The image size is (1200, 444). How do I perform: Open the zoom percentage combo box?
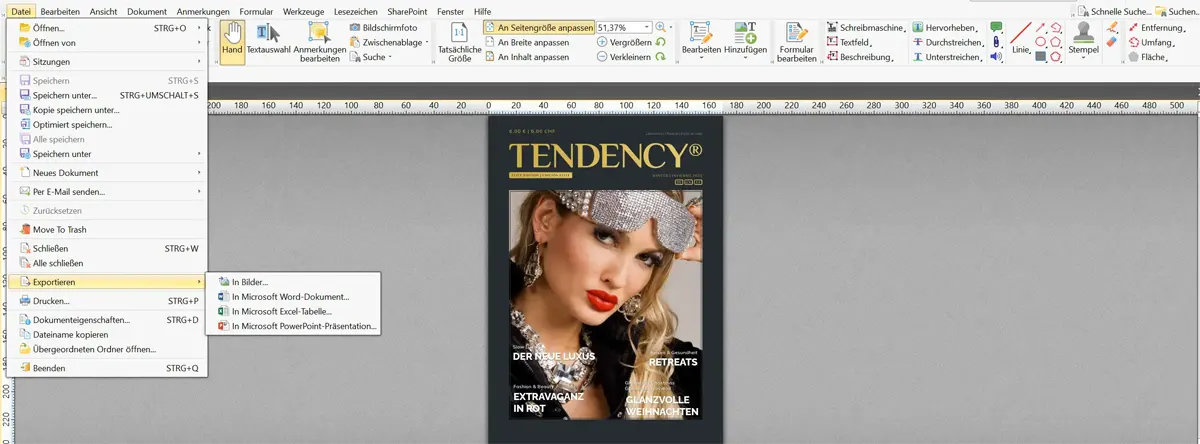point(624,28)
